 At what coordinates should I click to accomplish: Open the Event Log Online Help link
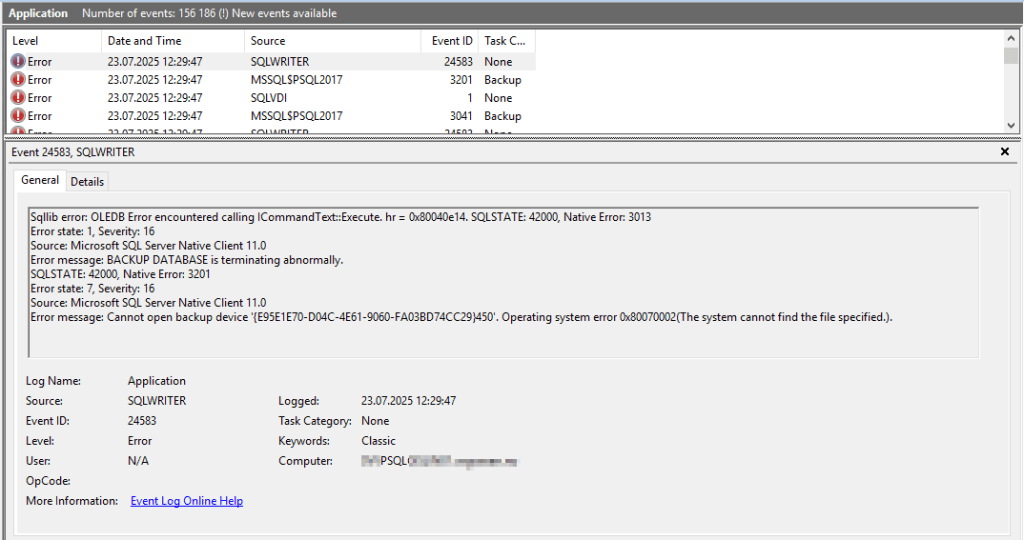[186, 501]
